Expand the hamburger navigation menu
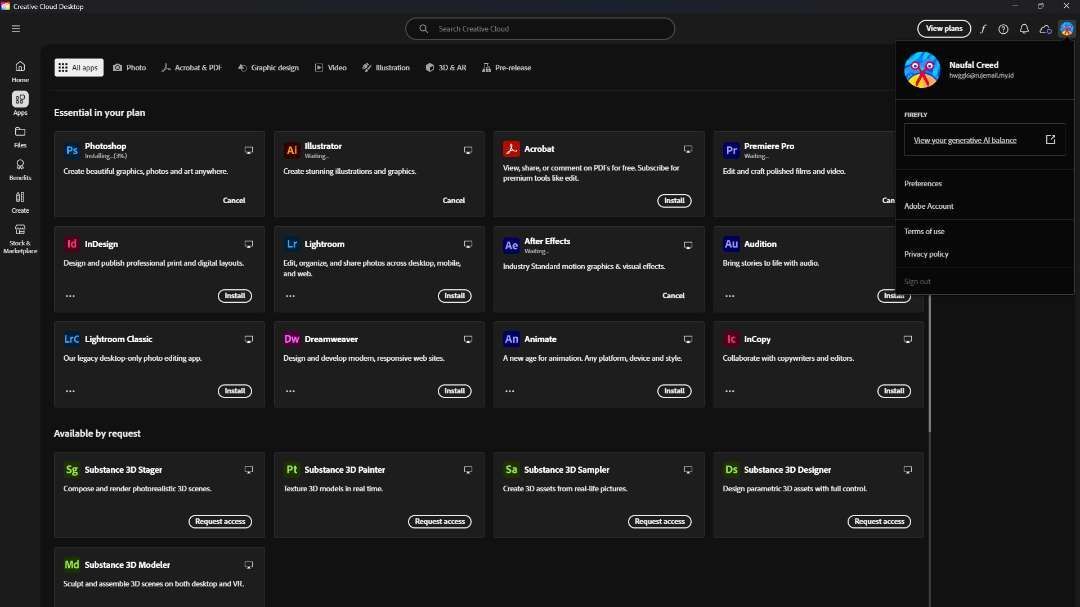This screenshot has height=607, width=1080. [16, 29]
